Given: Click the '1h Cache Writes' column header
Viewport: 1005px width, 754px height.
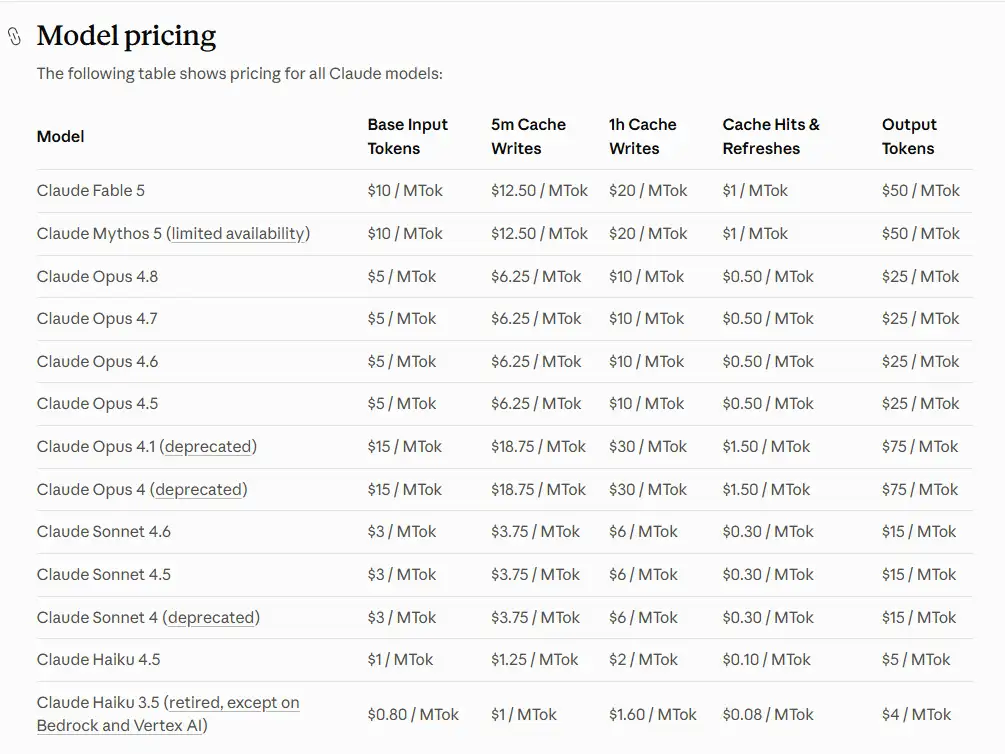Looking at the screenshot, I should pos(642,137).
